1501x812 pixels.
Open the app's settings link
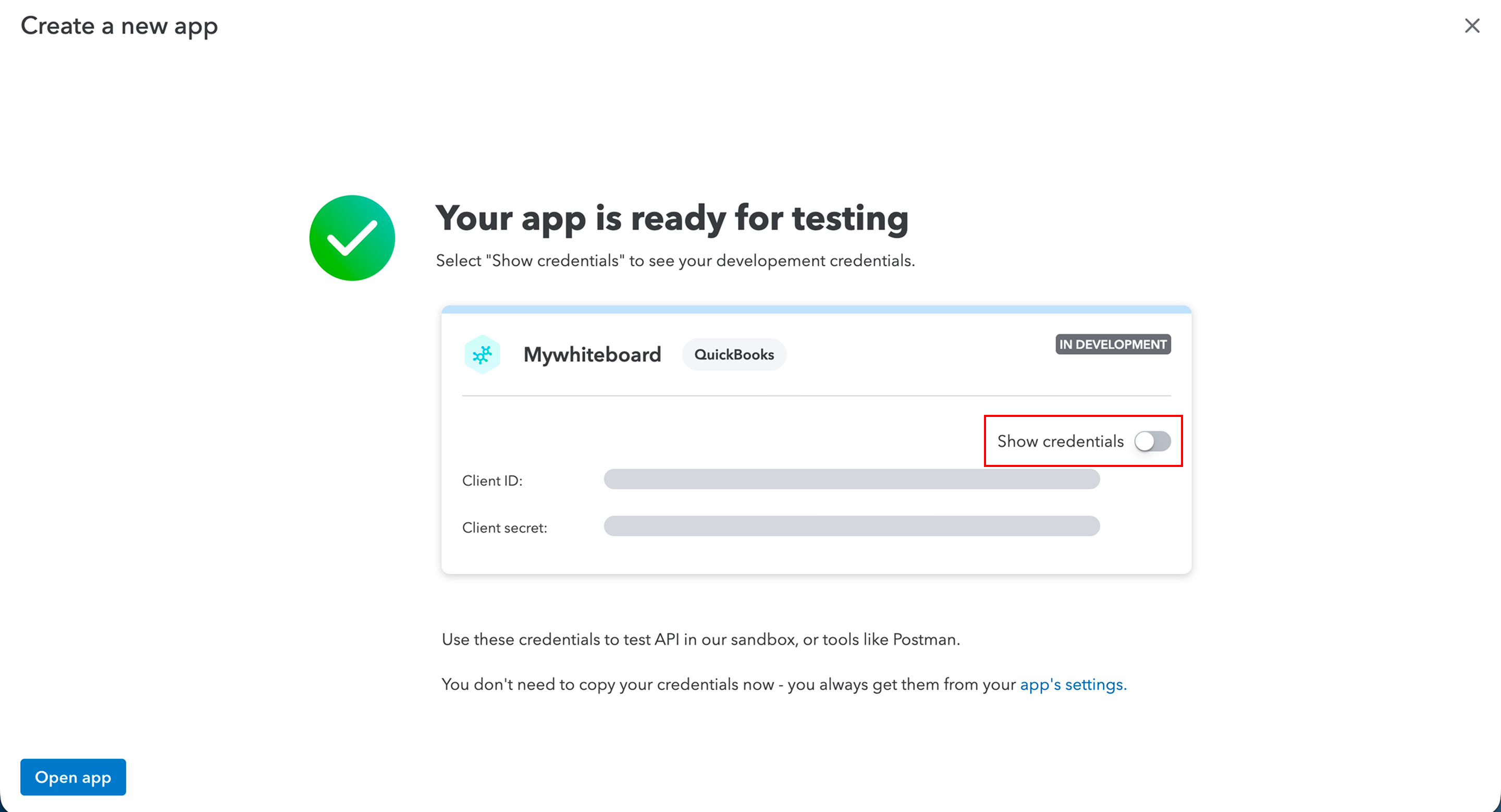click(1073, 684)
